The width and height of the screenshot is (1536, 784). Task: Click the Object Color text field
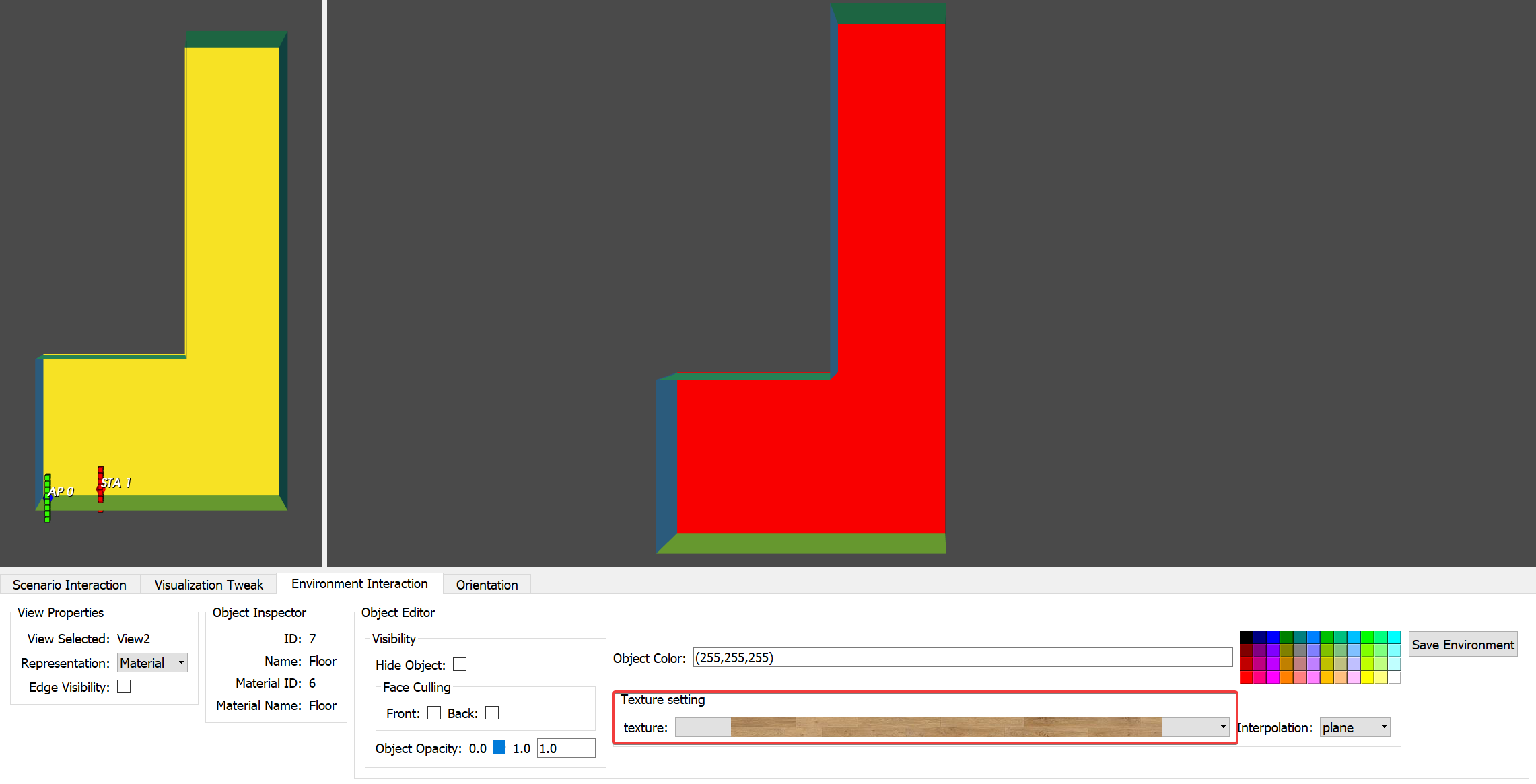click(963, 657)
